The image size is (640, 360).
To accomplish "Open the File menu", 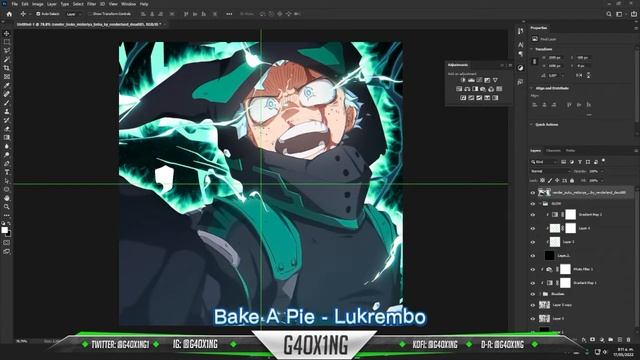I will pyautogui.click(x=15, y=4).
